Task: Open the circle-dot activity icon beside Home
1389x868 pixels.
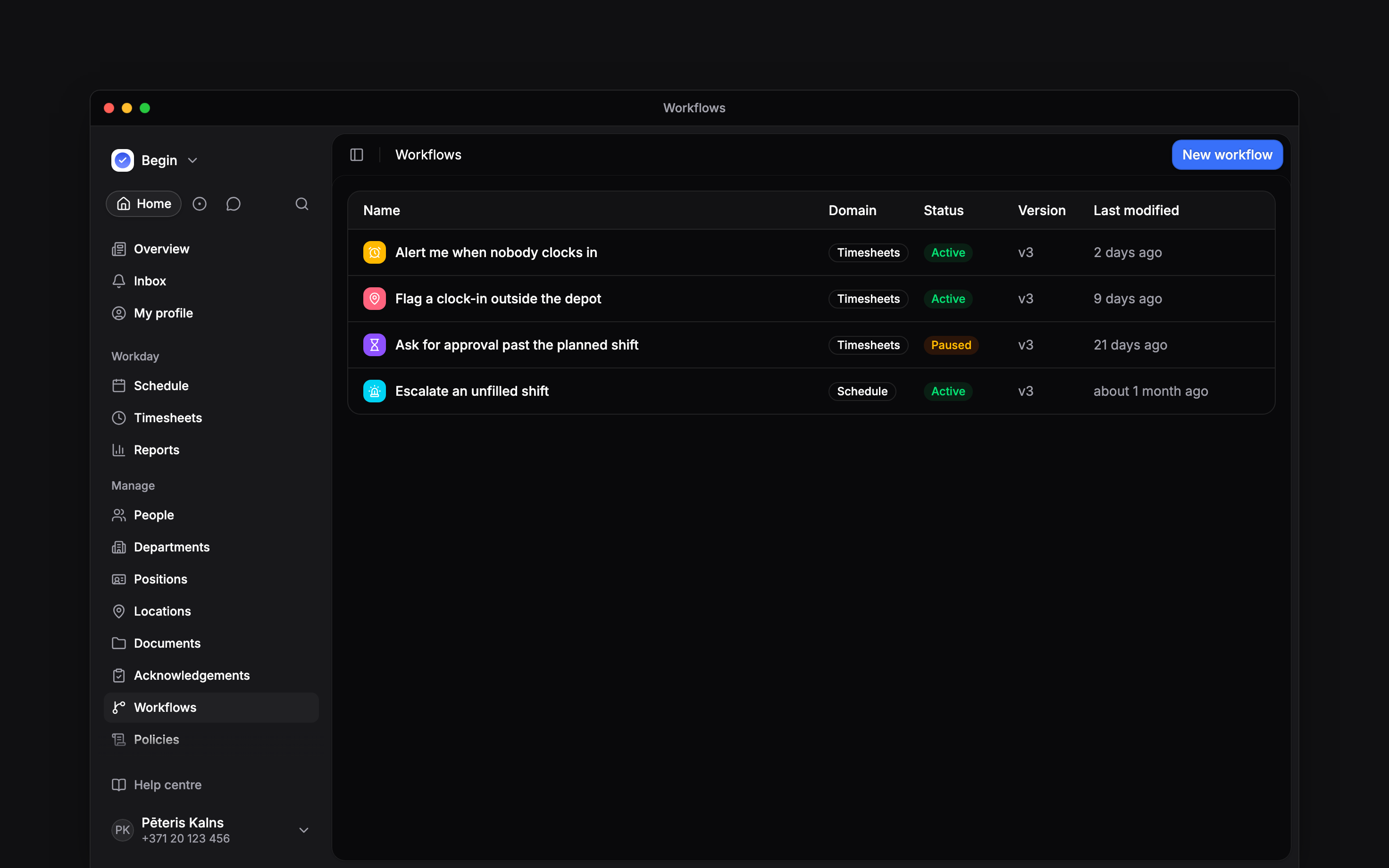Action: [199, 204]
